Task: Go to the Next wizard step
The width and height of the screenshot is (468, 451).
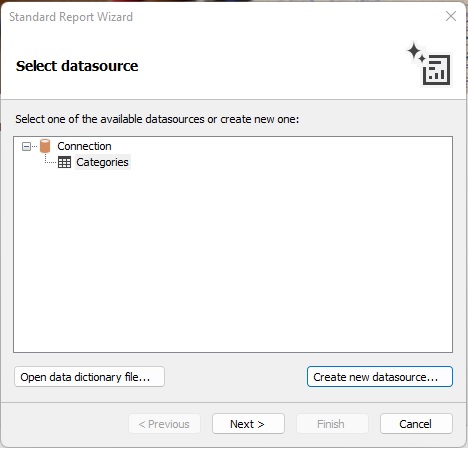Action: click(248, 424)
